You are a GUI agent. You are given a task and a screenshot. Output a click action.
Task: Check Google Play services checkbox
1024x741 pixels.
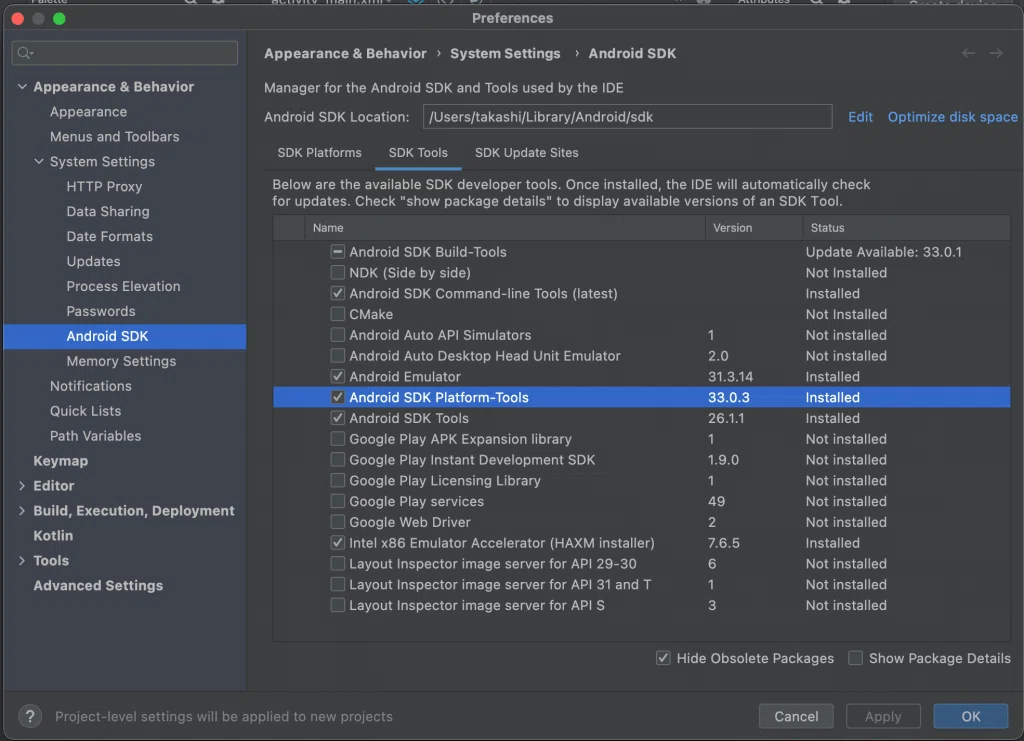tap(338, 501)
